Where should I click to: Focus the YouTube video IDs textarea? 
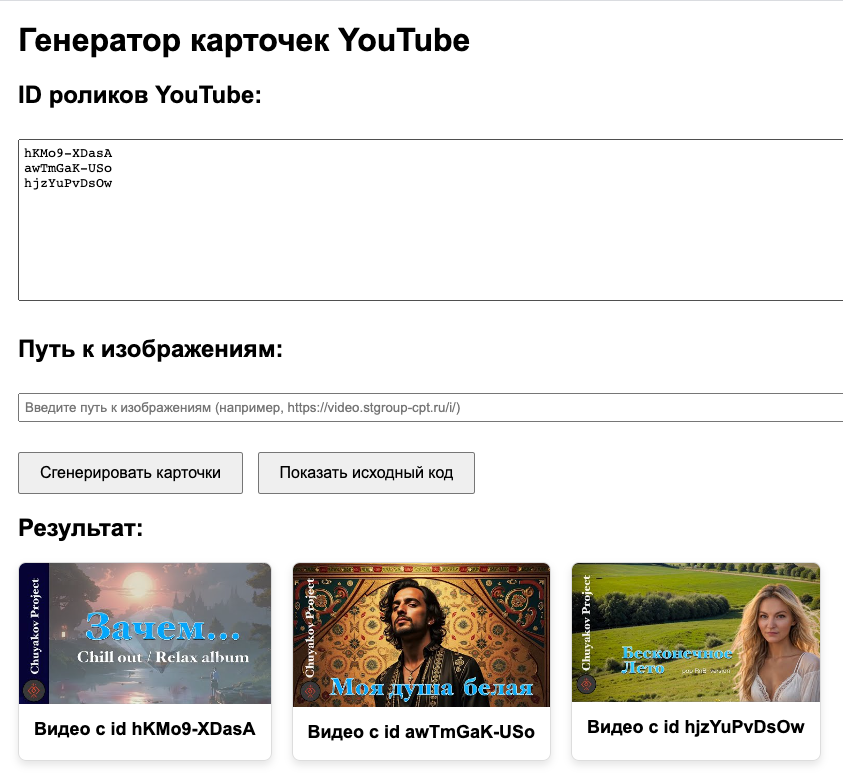click(431, 220)
